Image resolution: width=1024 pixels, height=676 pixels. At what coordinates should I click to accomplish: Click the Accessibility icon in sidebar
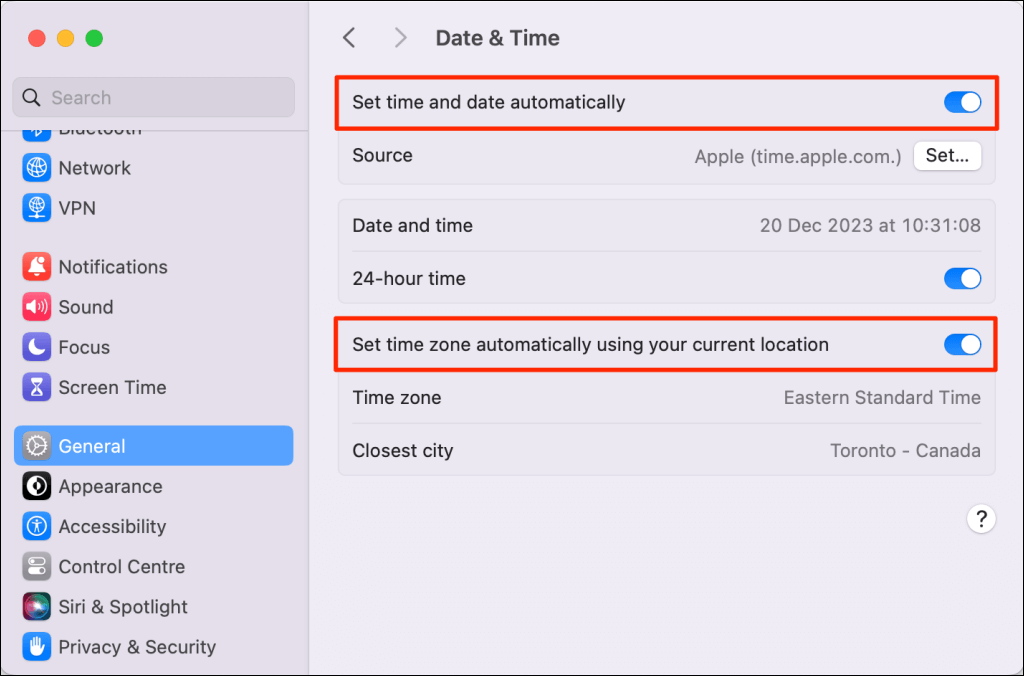[x=37, y=527]
